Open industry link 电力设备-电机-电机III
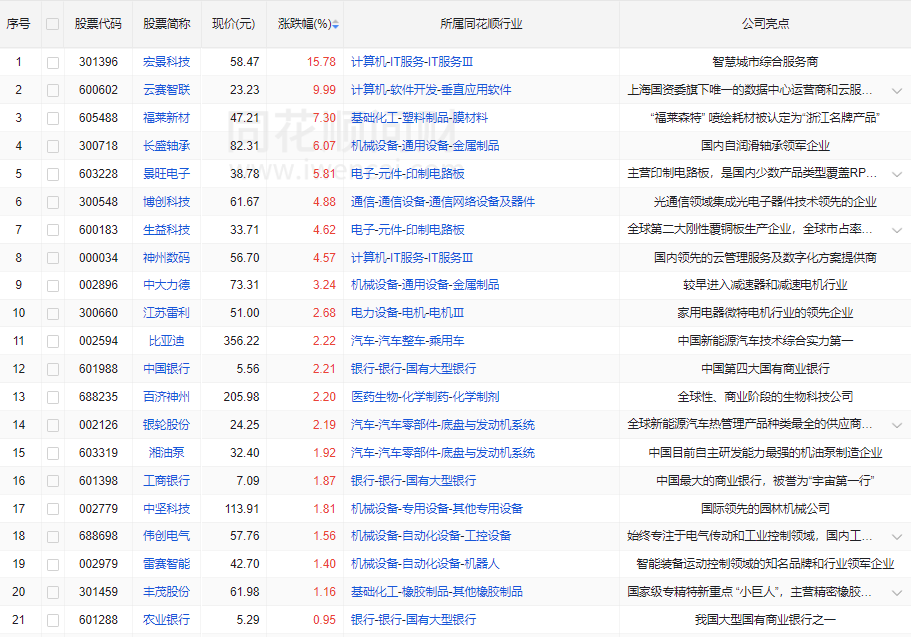 click(x=407, y=313)
